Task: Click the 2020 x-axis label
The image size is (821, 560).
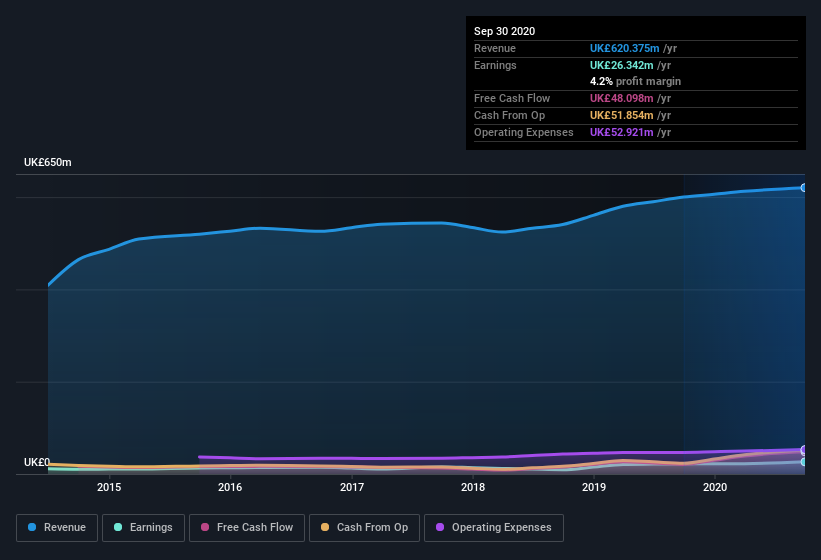Action: tap(715, 487)
